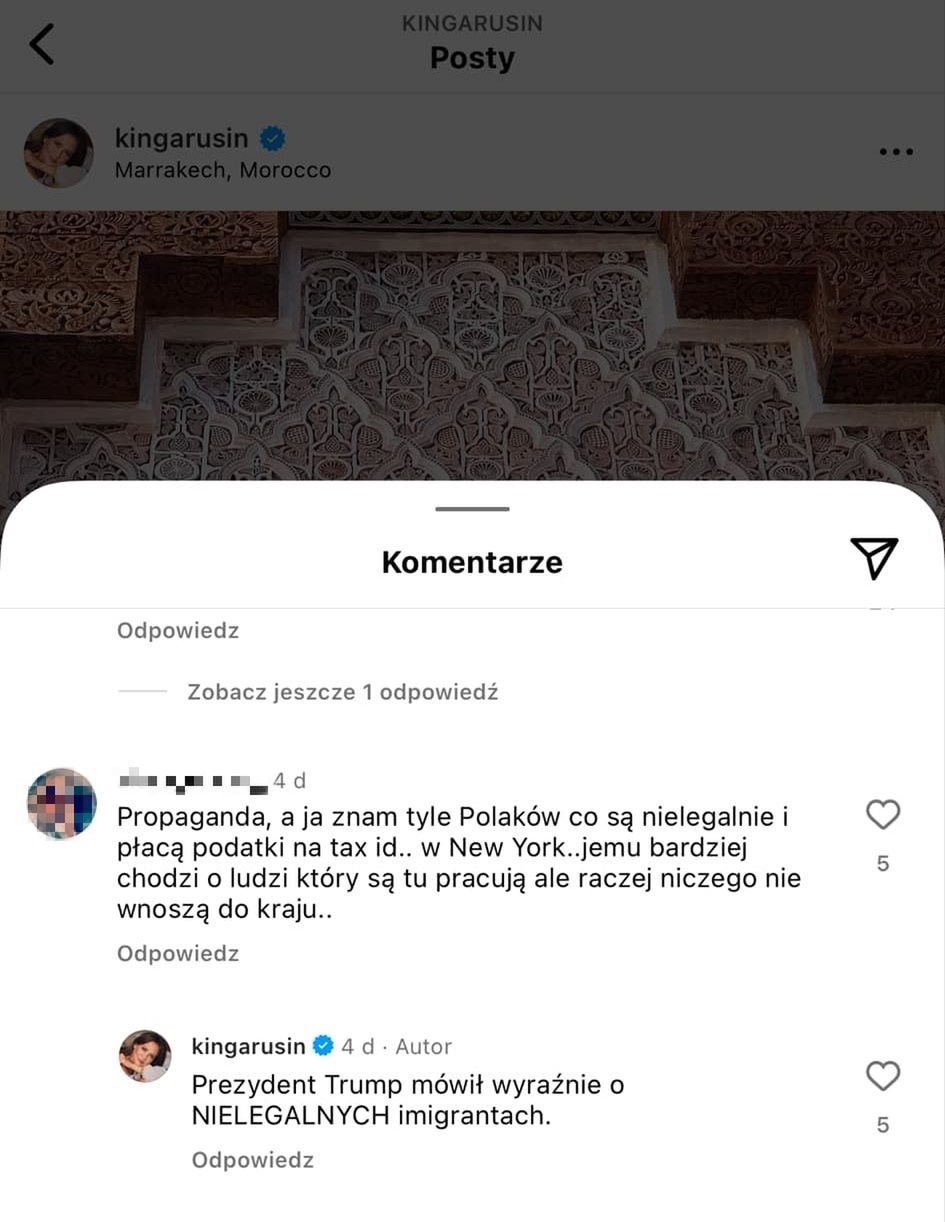945x1222 pixels.
Task: Grab the comments sheet drag handle
Action: point(472,509)
